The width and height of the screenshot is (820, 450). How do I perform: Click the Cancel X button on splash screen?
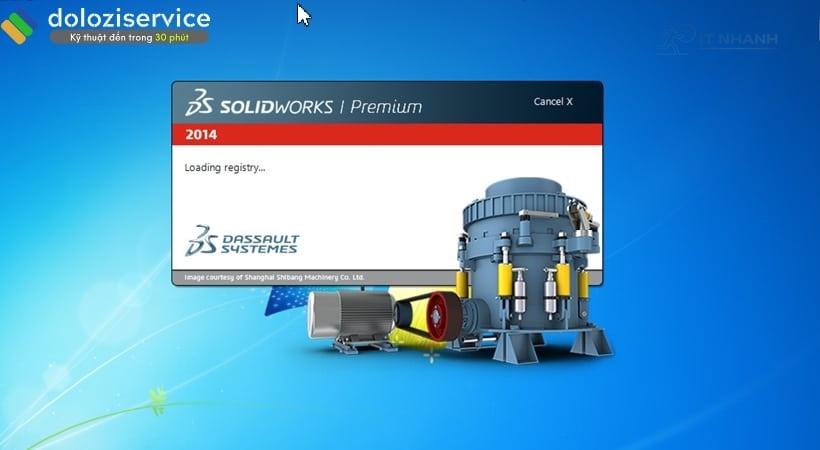pos(553,101)
